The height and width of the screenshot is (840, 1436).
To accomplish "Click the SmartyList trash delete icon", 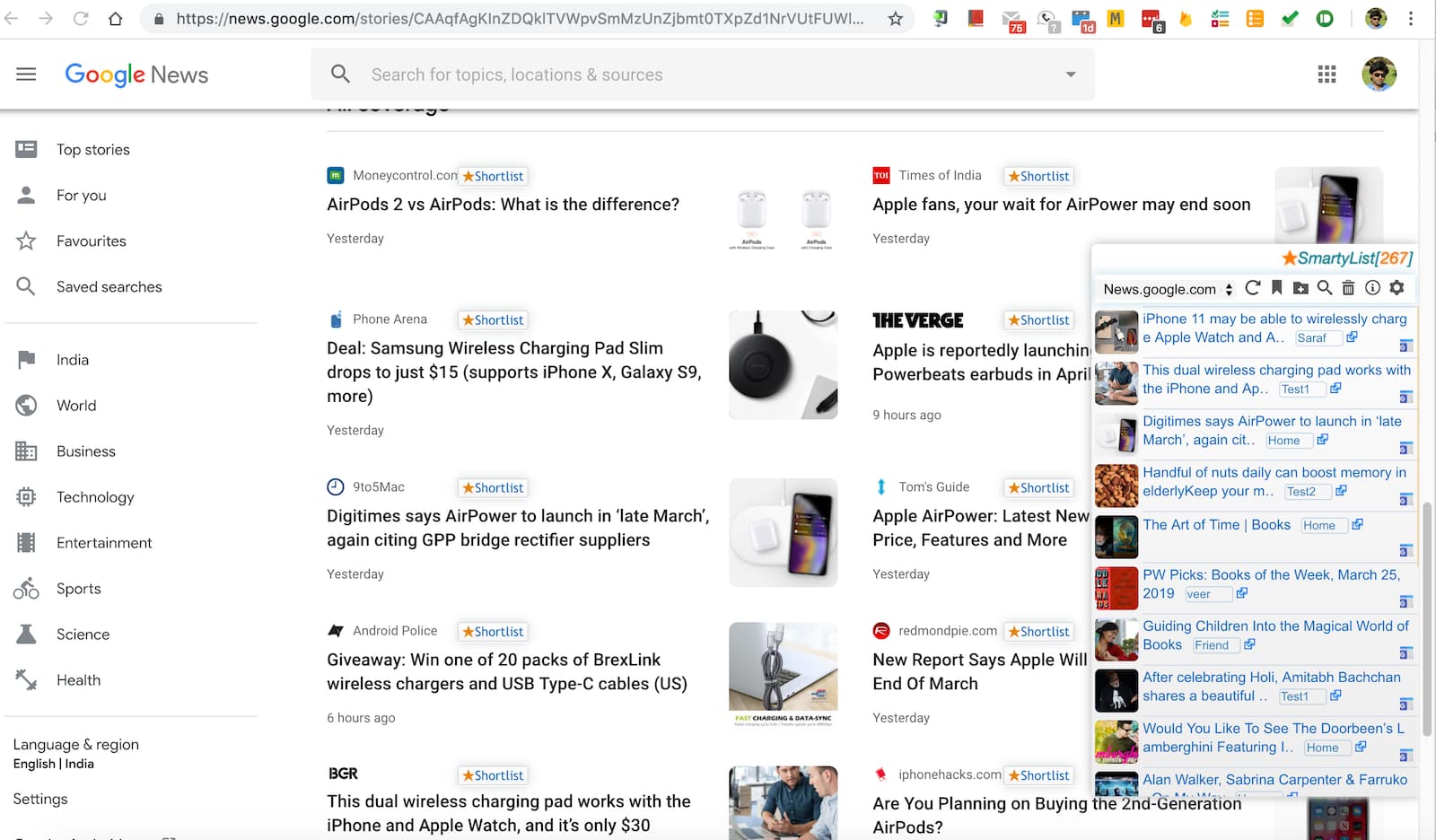I will pos(1348,288).
